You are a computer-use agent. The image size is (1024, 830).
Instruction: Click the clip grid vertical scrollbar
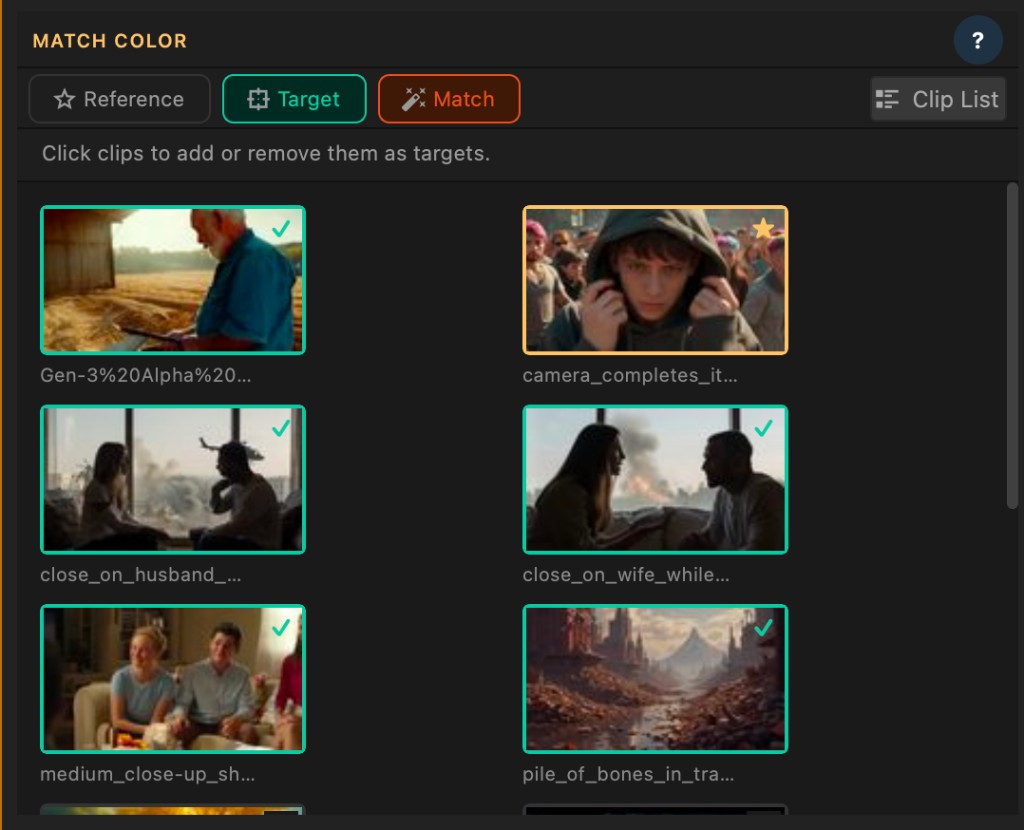coord(1012,345)
